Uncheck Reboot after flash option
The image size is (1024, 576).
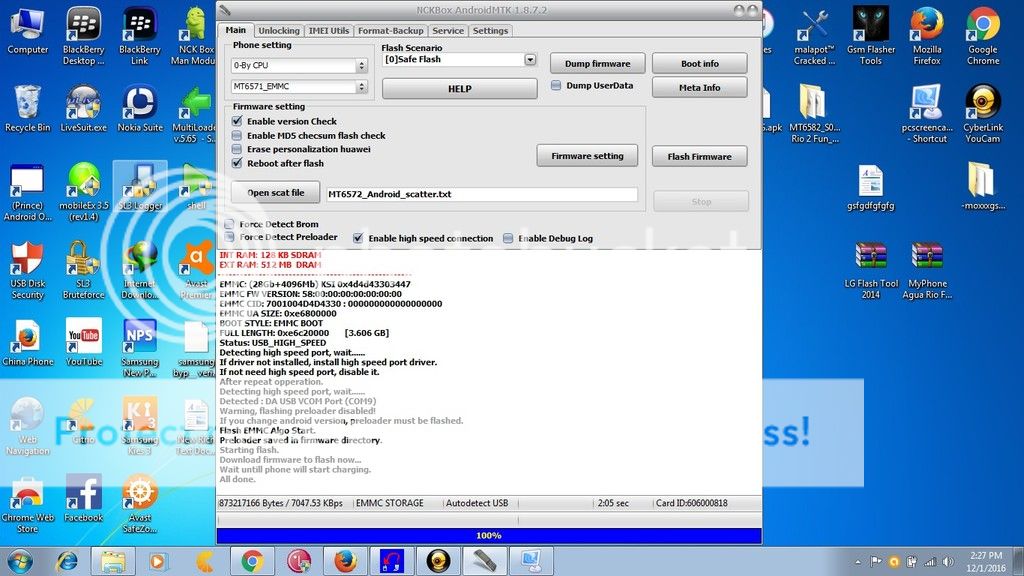click(x=237, y=163)
